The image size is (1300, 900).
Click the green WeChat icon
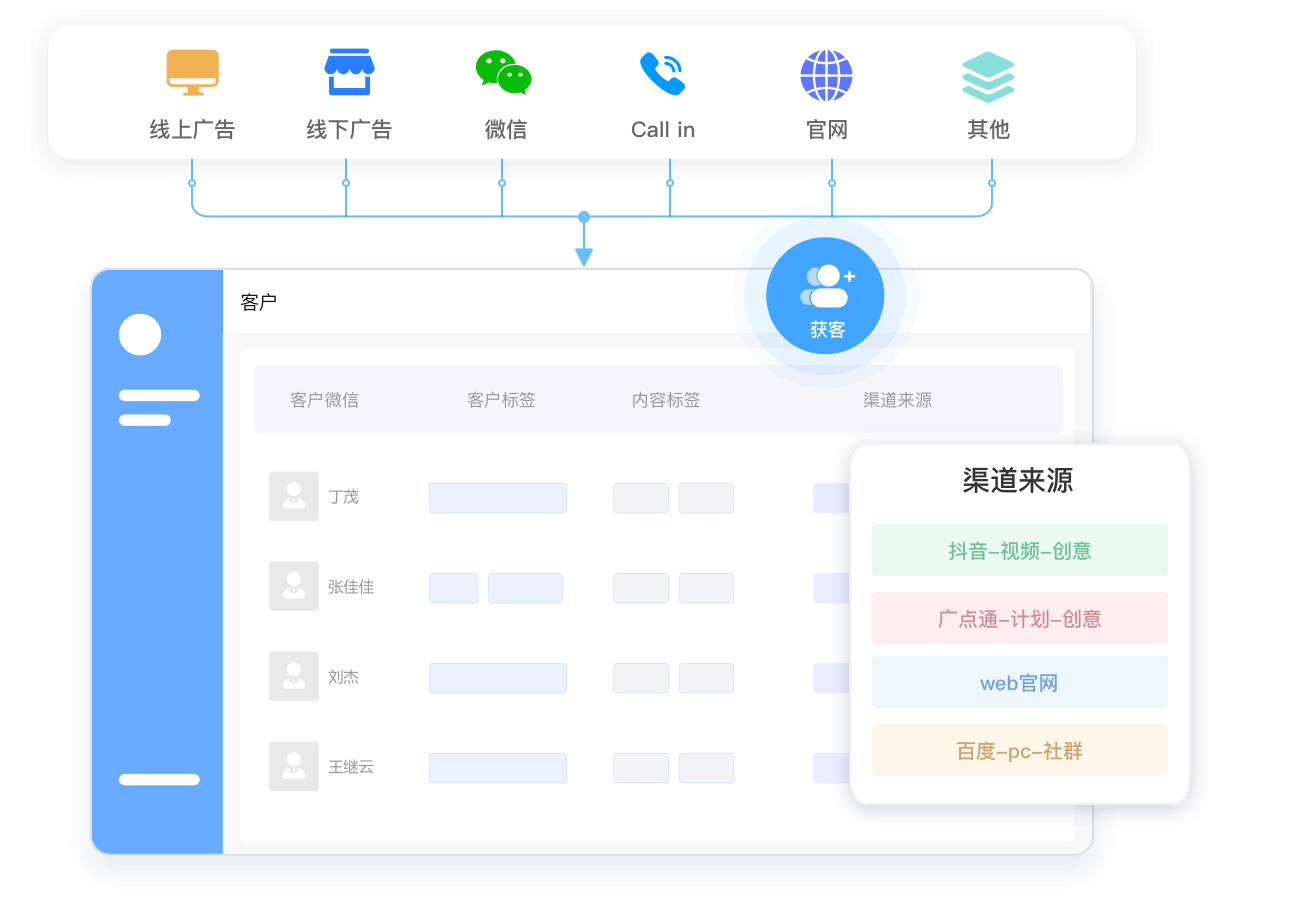(x=503, y=73)
